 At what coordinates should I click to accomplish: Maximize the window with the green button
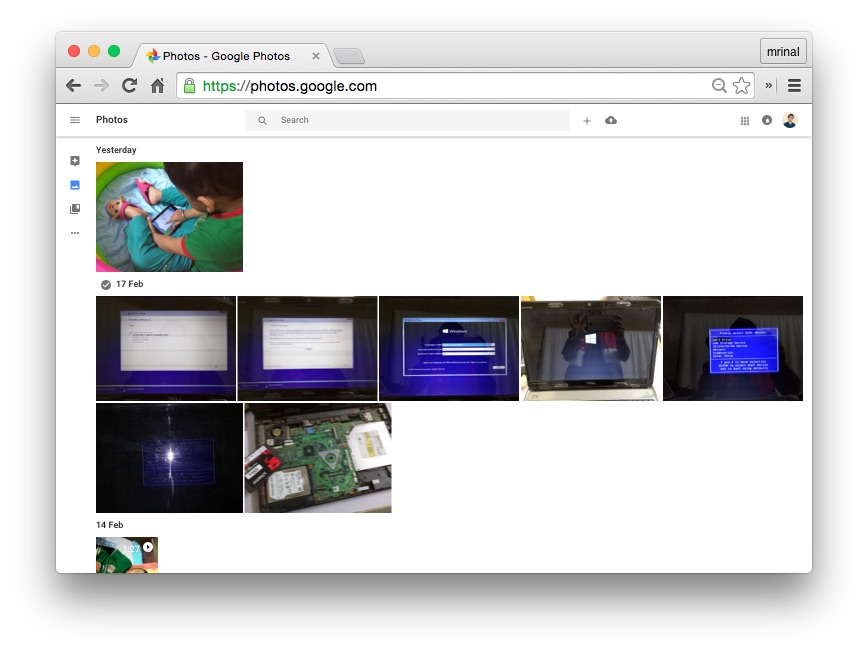114,51
